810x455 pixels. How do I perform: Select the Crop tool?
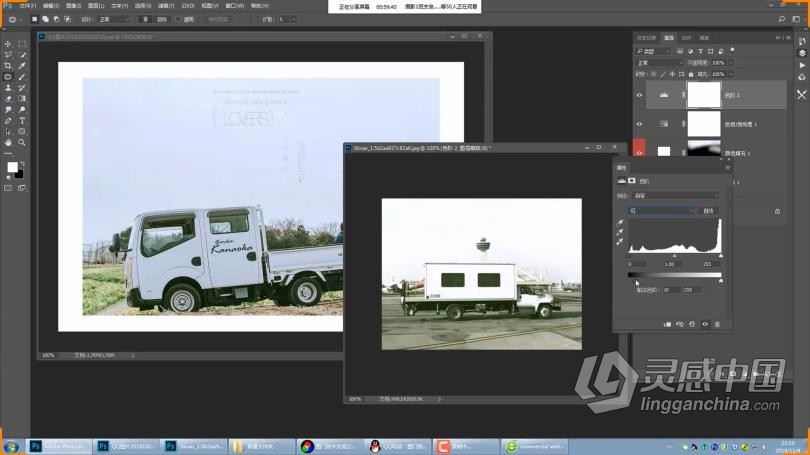(x=8, y=66)
